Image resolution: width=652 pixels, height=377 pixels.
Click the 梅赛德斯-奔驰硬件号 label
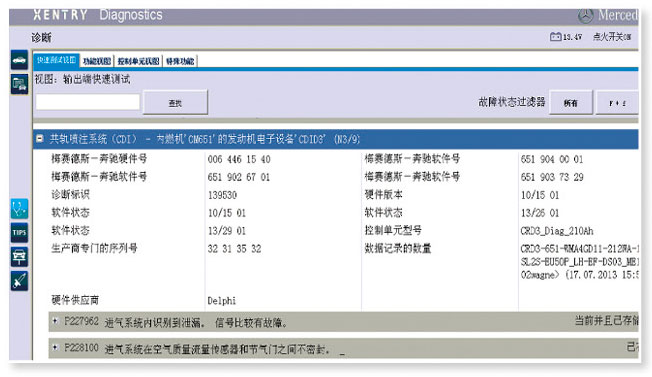(99, 158)
